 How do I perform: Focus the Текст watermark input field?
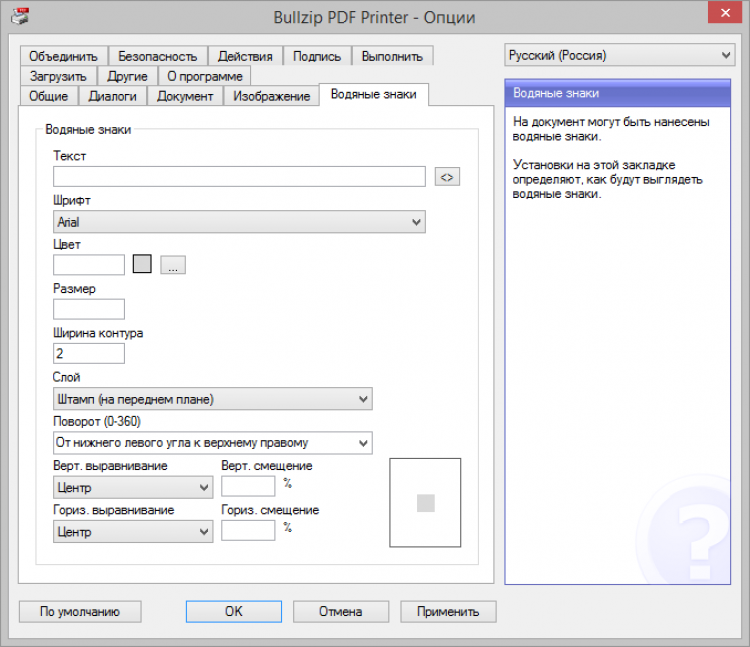(x=239, y=176)
